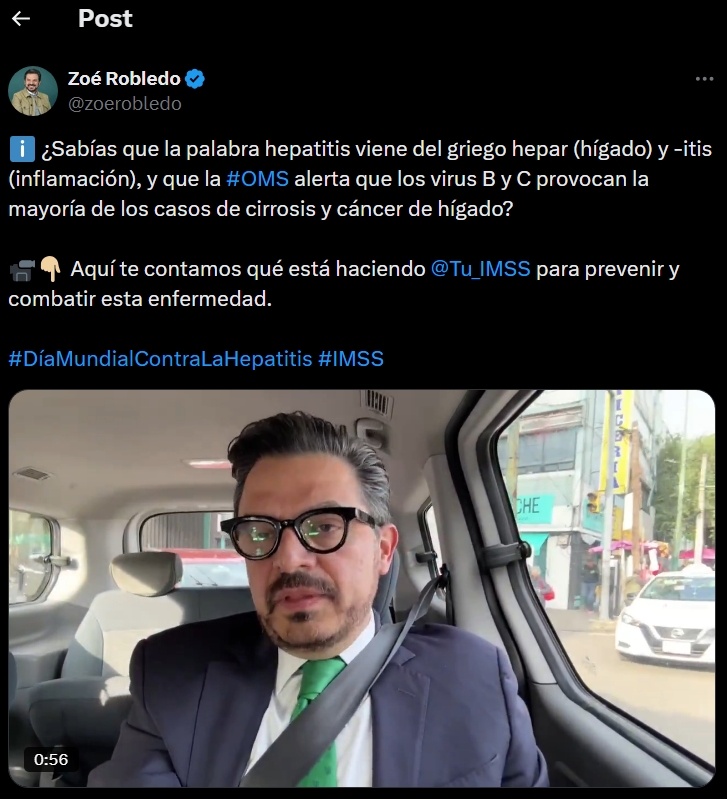Click the white car in the video
727x799 pixels.
click(x=665, y=618)
